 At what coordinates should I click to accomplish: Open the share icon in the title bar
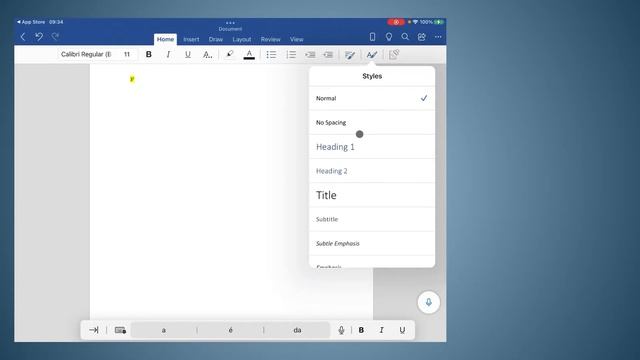point(422,37)
